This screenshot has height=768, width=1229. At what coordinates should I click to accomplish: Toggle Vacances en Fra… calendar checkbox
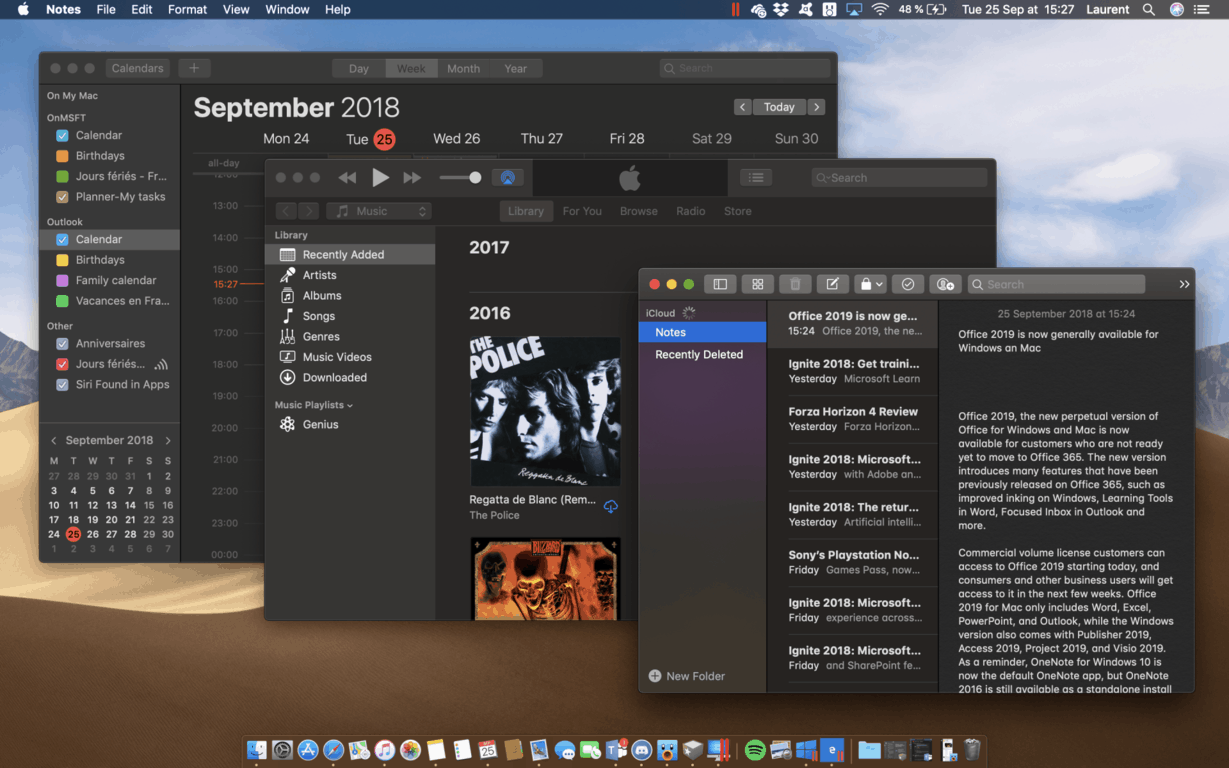[63, 301]
